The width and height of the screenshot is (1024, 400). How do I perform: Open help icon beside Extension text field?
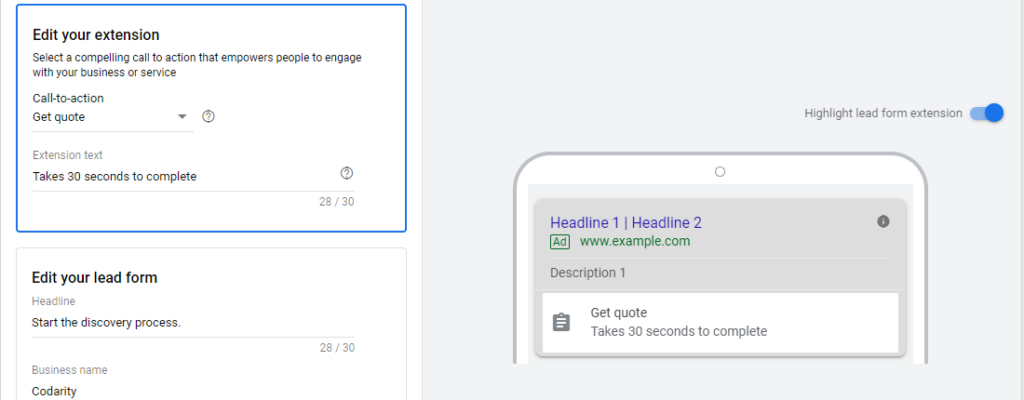point(347,173)
